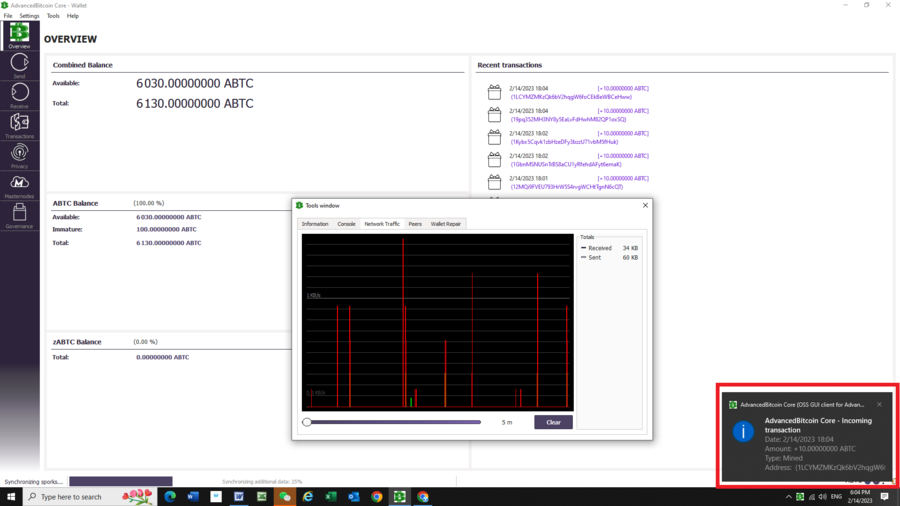Open the Masternodes section icon
Screen dimensions: 900x506
[19, 186]
